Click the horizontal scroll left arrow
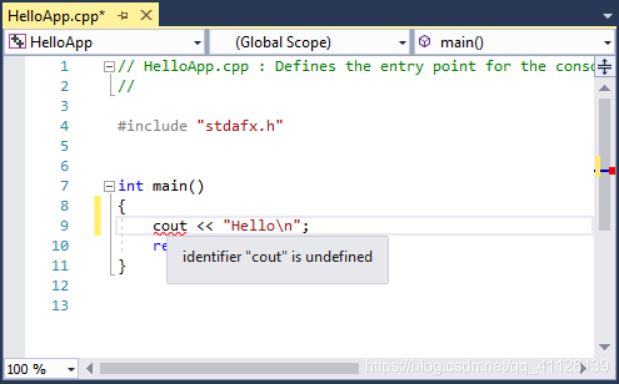The height and width of the screenshot is (385, 619). (90, 368)
